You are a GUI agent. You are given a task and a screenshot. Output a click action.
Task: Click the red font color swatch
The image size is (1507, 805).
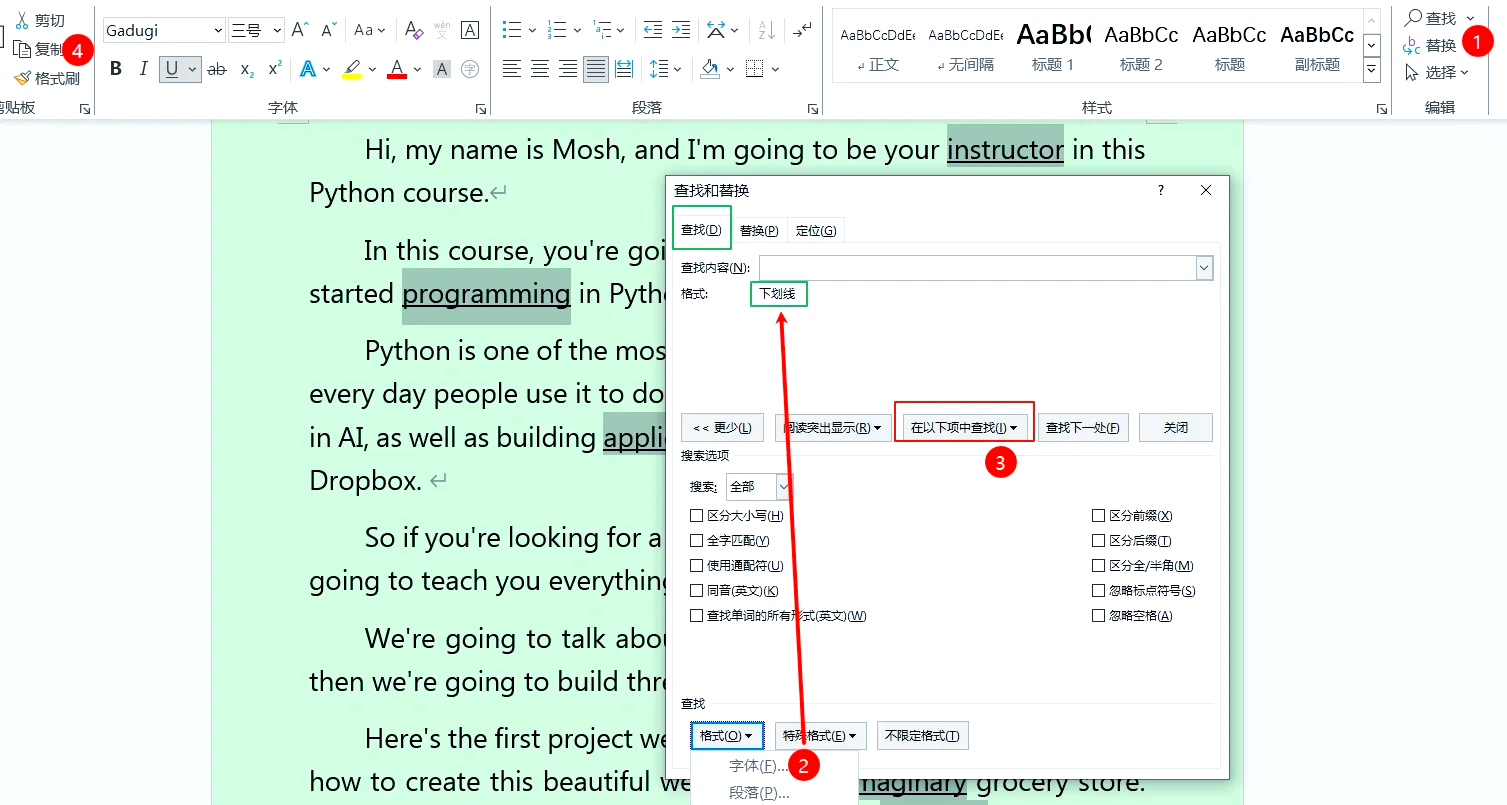(x=397, y=69)
